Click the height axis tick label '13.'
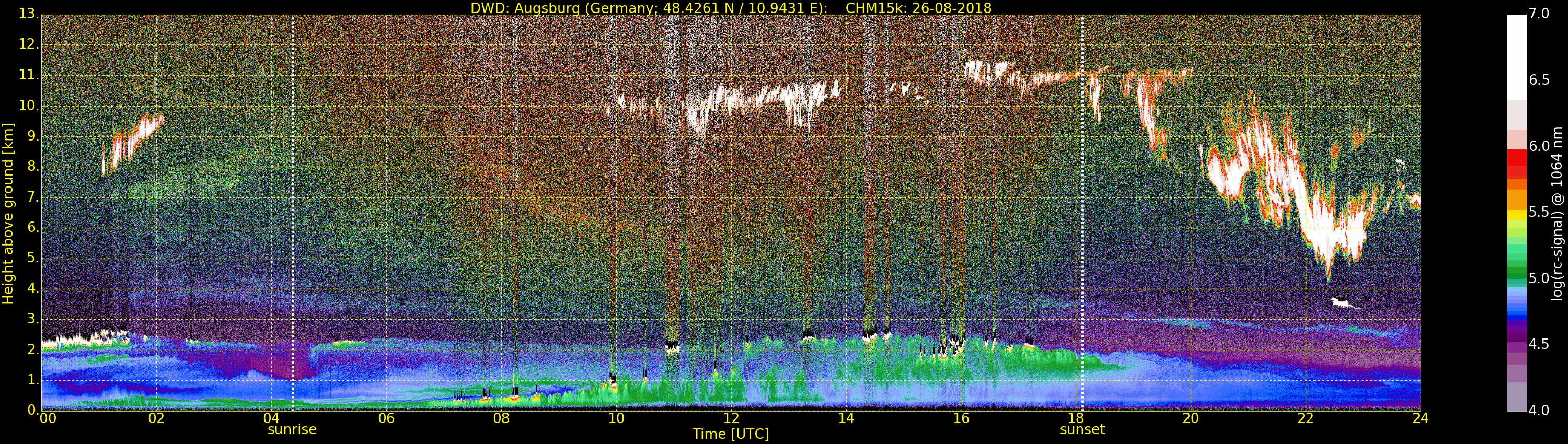This screenshot has height=444, width=1568. click(x=29, y=14)
